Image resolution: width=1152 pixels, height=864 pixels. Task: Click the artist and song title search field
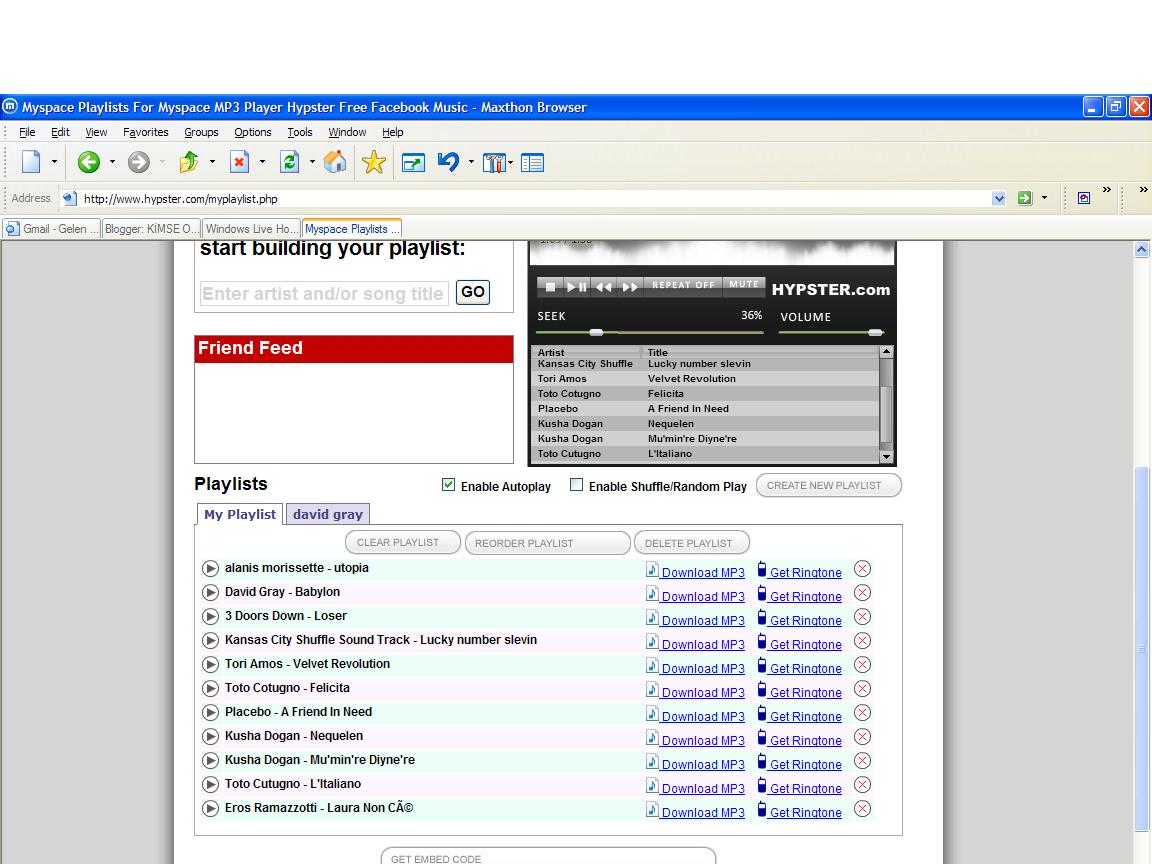[x=324, y=294]
